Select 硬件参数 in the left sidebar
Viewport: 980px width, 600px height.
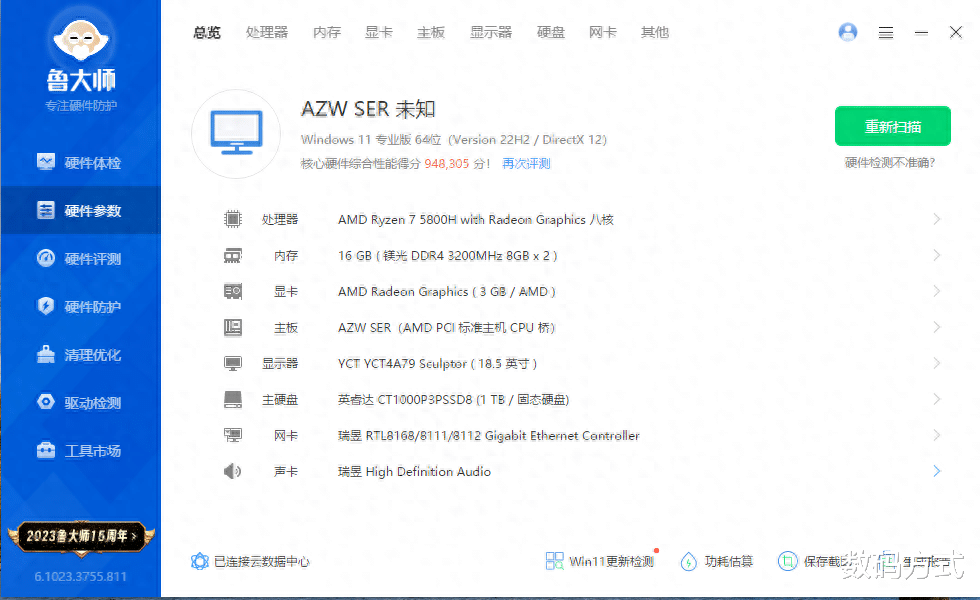(x=80, y=211)
